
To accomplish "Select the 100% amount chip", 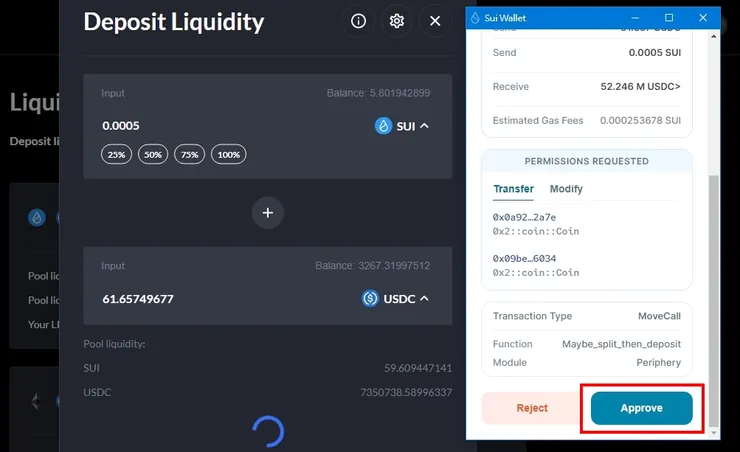I will click(x=228, y=154).
